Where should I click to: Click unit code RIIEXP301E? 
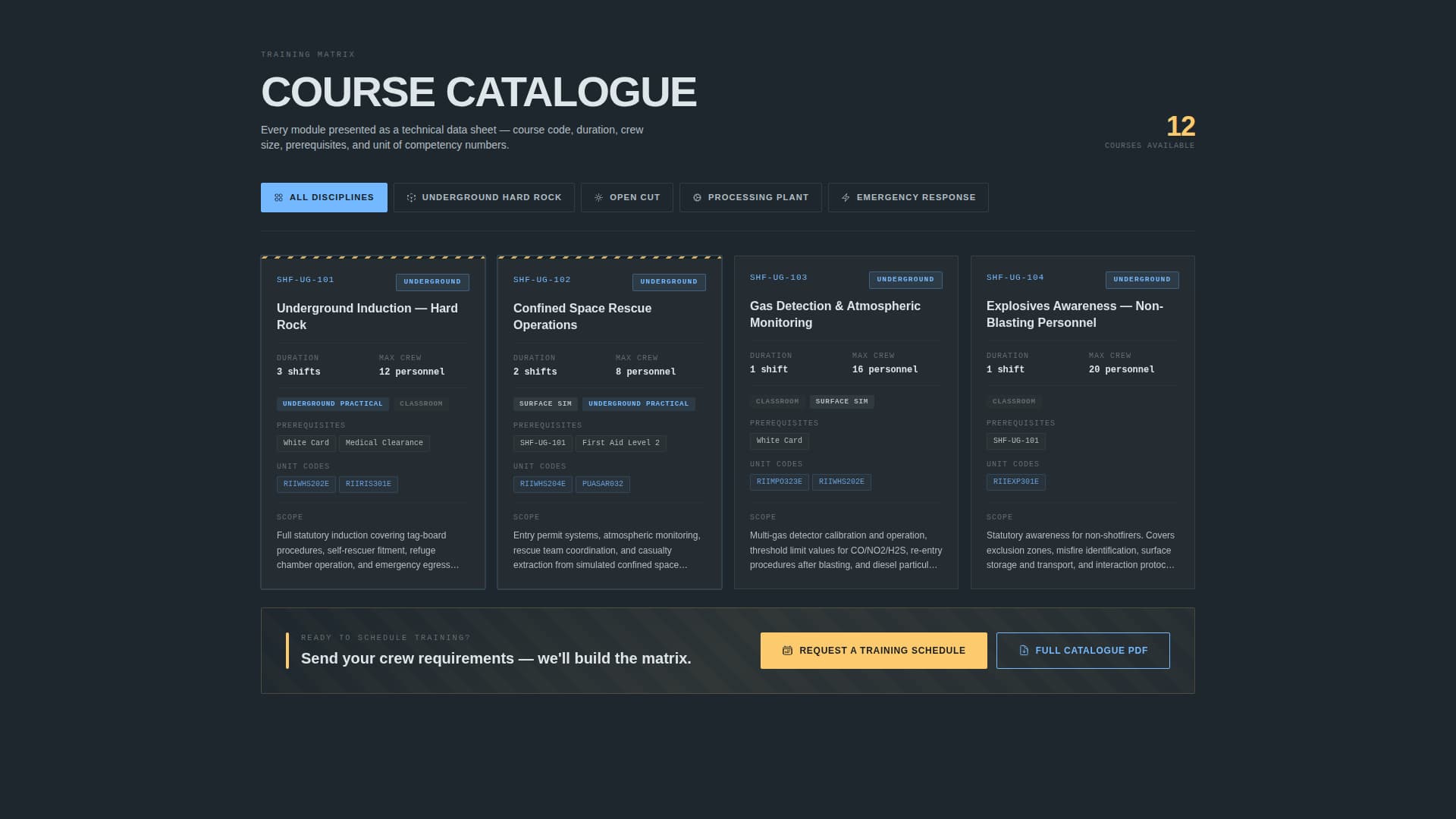tap(1016, 482)
